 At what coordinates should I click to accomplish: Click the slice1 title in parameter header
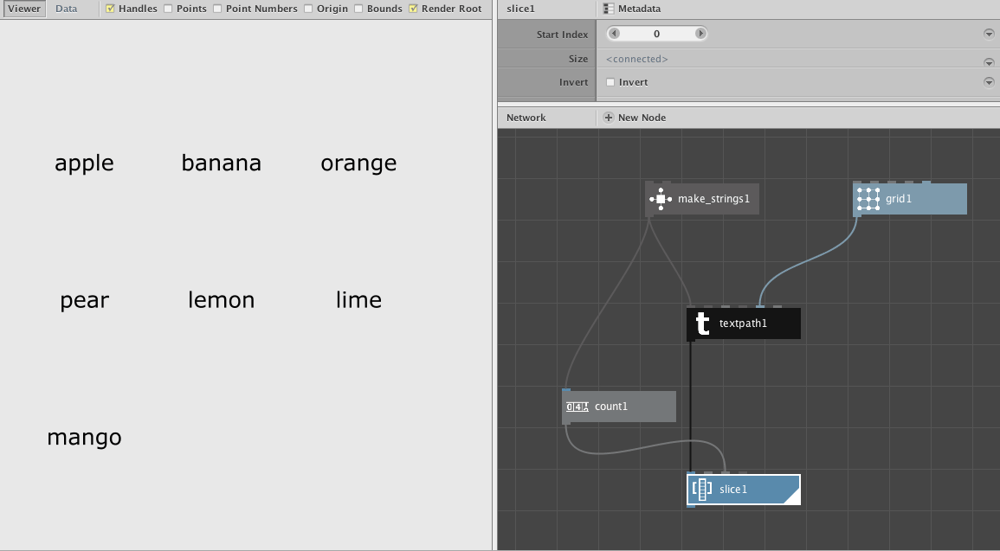point(520,9)
